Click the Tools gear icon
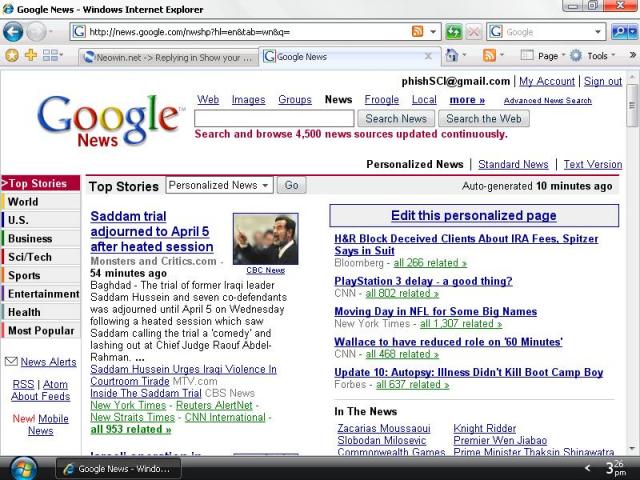Image resolution: width=640 pixels, height=480 pixels. pos(576,56)
